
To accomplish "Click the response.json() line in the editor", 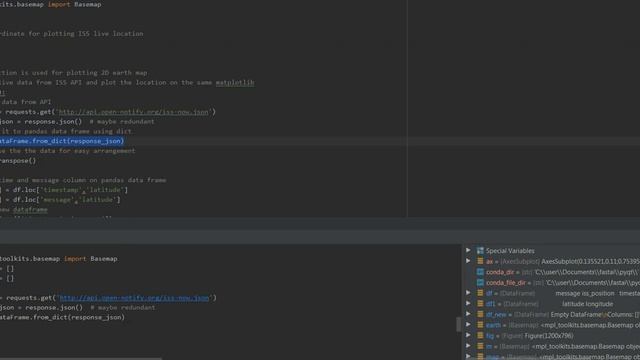I will 41,122.
